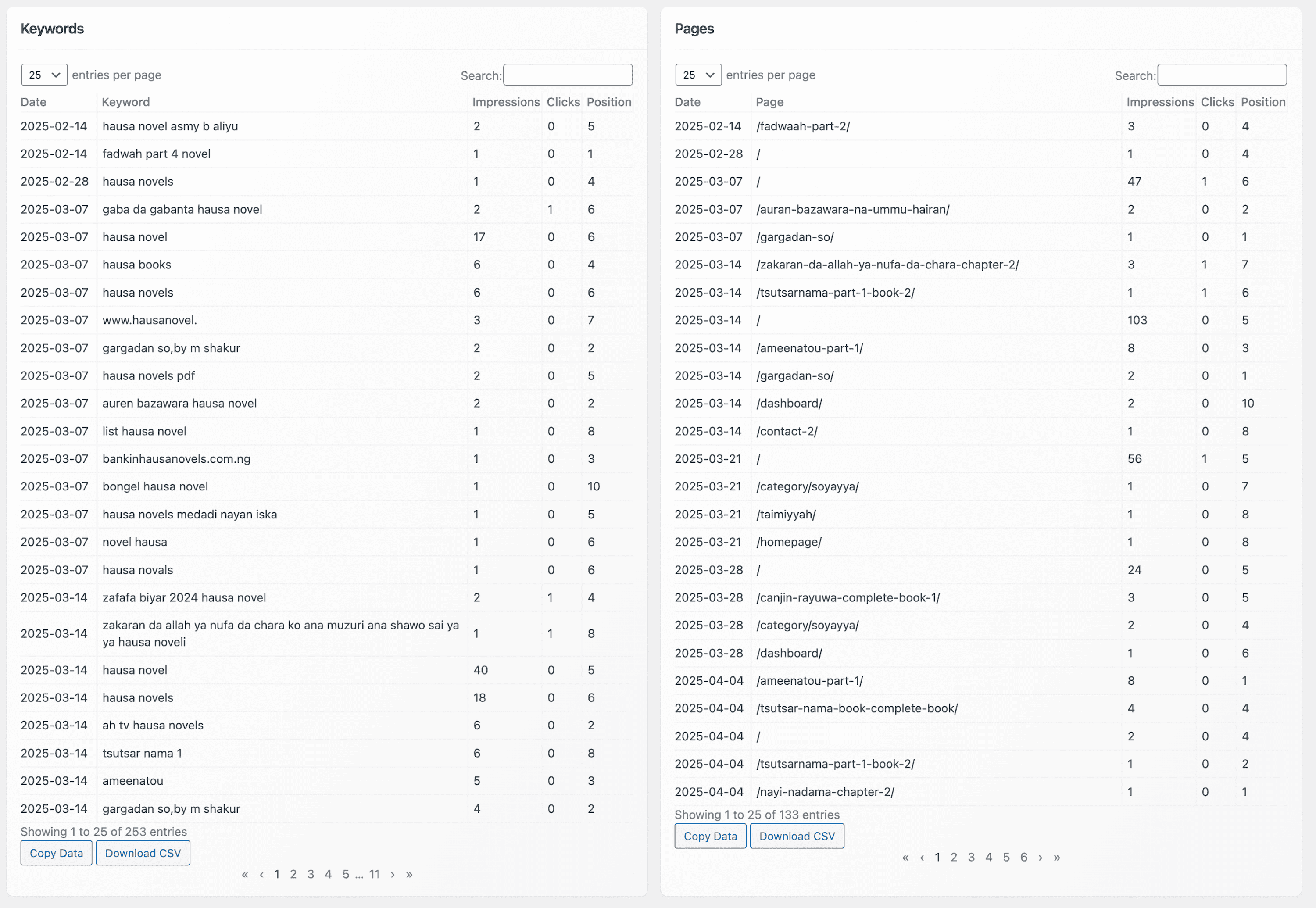Click Download CSV under Pages table

(x=797, y=837)
